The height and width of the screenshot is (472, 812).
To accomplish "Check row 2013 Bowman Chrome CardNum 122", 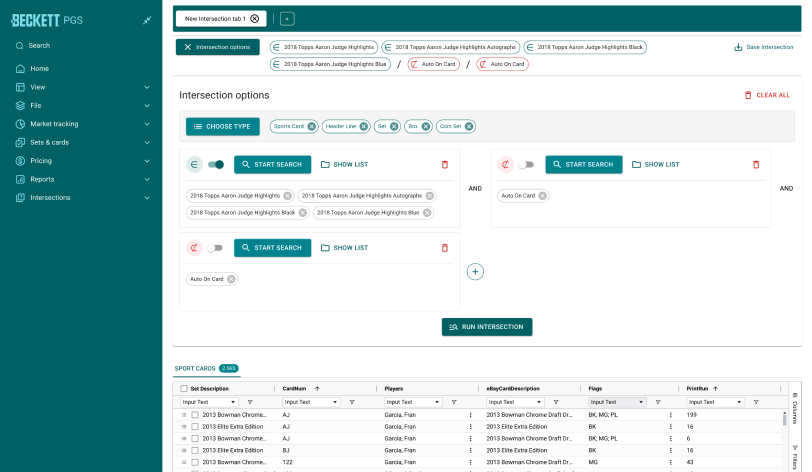I will [195, 463].
